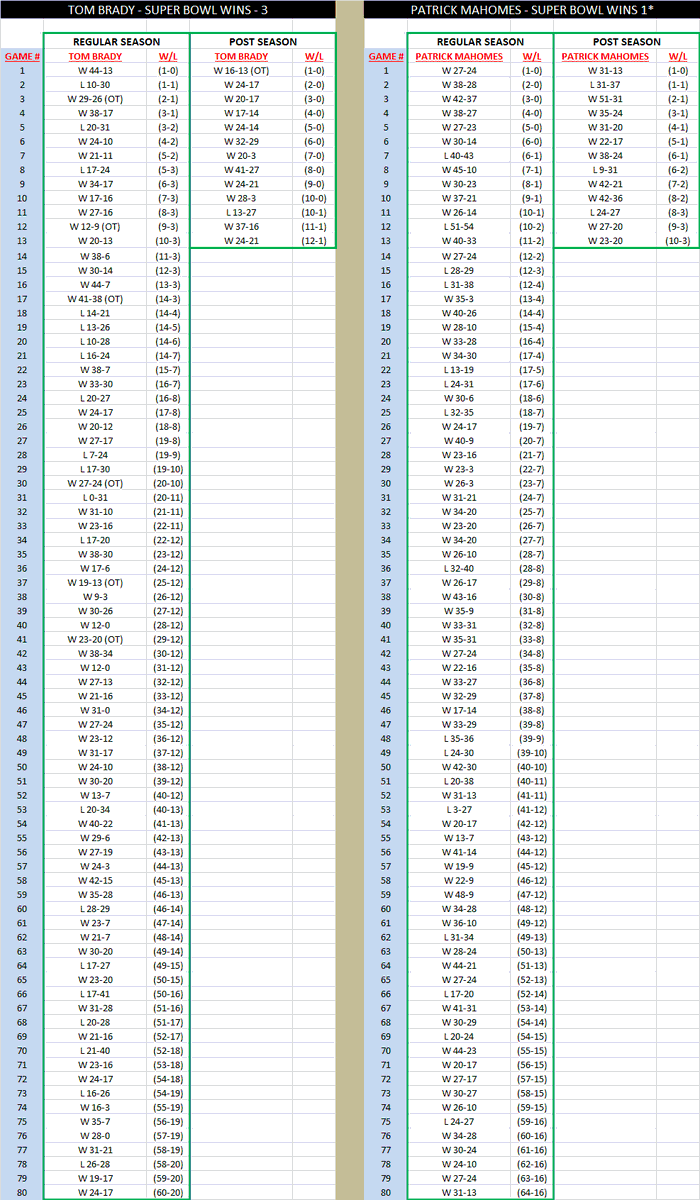The height and width of the screenshot is (1200, 700).
Task: Select Brady's post season 'W 32-29' score
Action: [241, 142]
